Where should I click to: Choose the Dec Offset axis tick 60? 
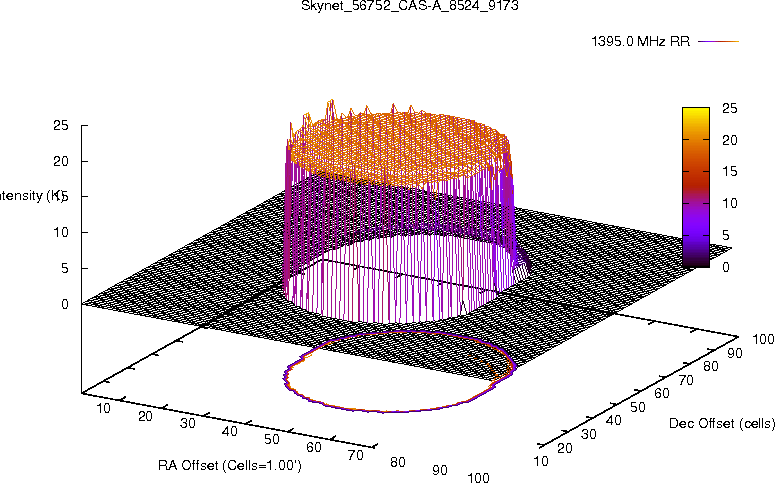pos(662,394)
